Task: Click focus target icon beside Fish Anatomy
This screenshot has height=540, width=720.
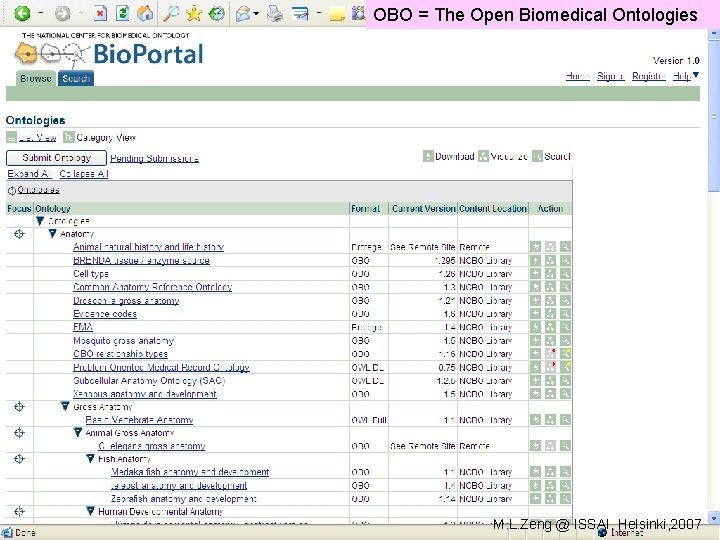Action: (19, 459)
